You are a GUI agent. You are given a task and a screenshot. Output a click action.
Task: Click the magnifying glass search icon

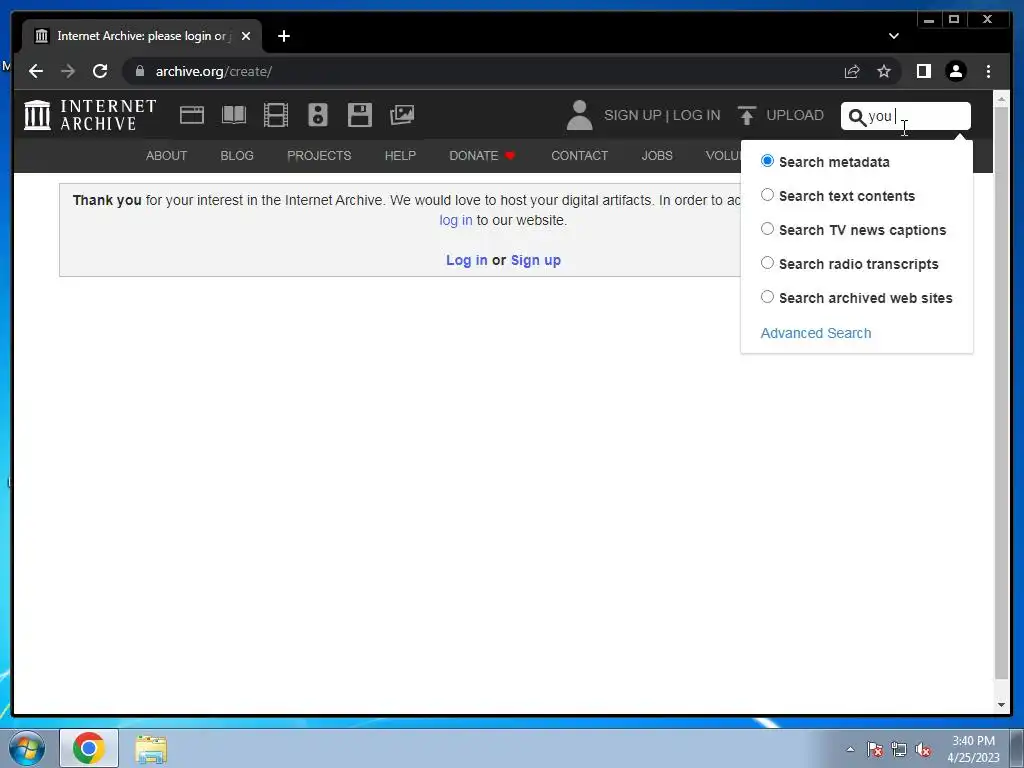(x=856, y=117)
